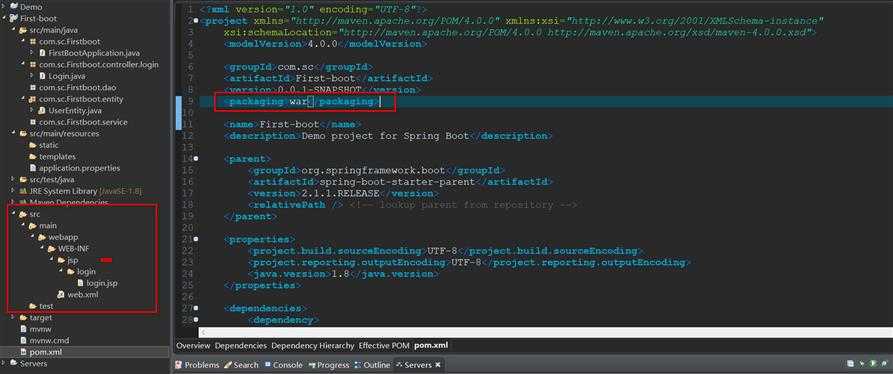Fold the parent element at line 14
Viewport: 893px width, 374px height.
coord(196,159)
